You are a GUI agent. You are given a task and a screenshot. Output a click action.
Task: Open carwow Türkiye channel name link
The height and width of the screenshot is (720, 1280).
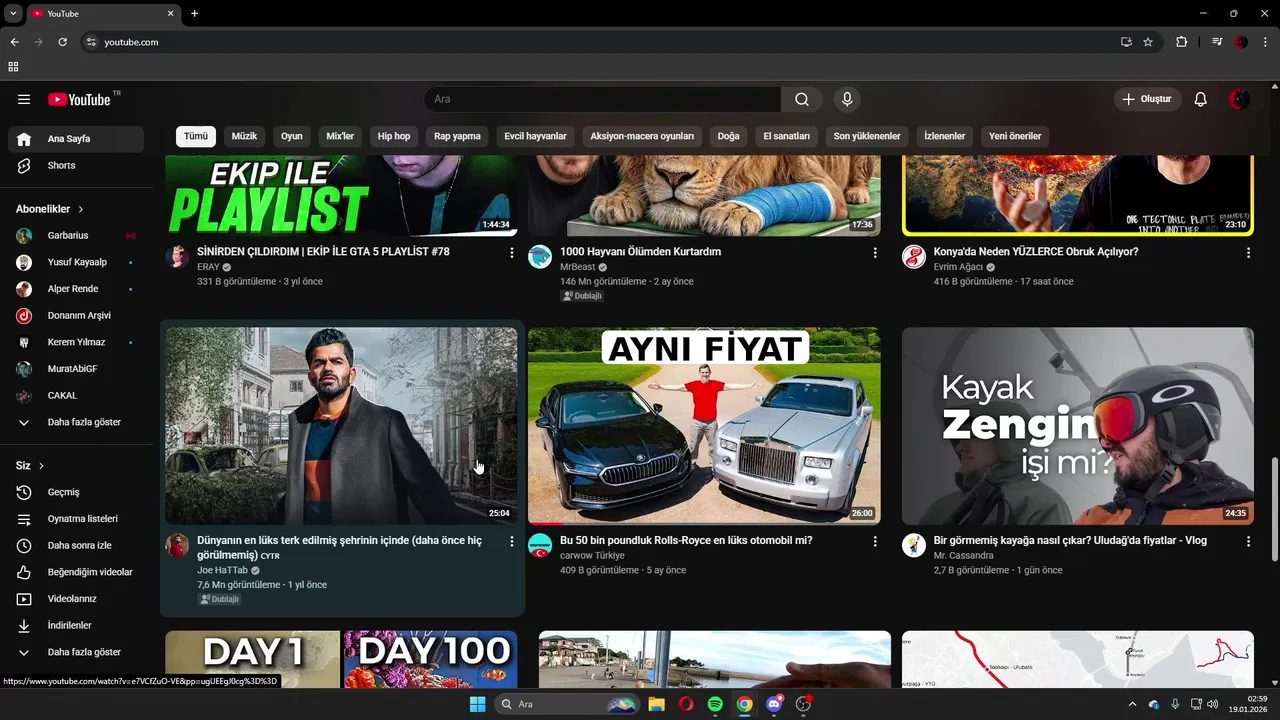[592, 555]
